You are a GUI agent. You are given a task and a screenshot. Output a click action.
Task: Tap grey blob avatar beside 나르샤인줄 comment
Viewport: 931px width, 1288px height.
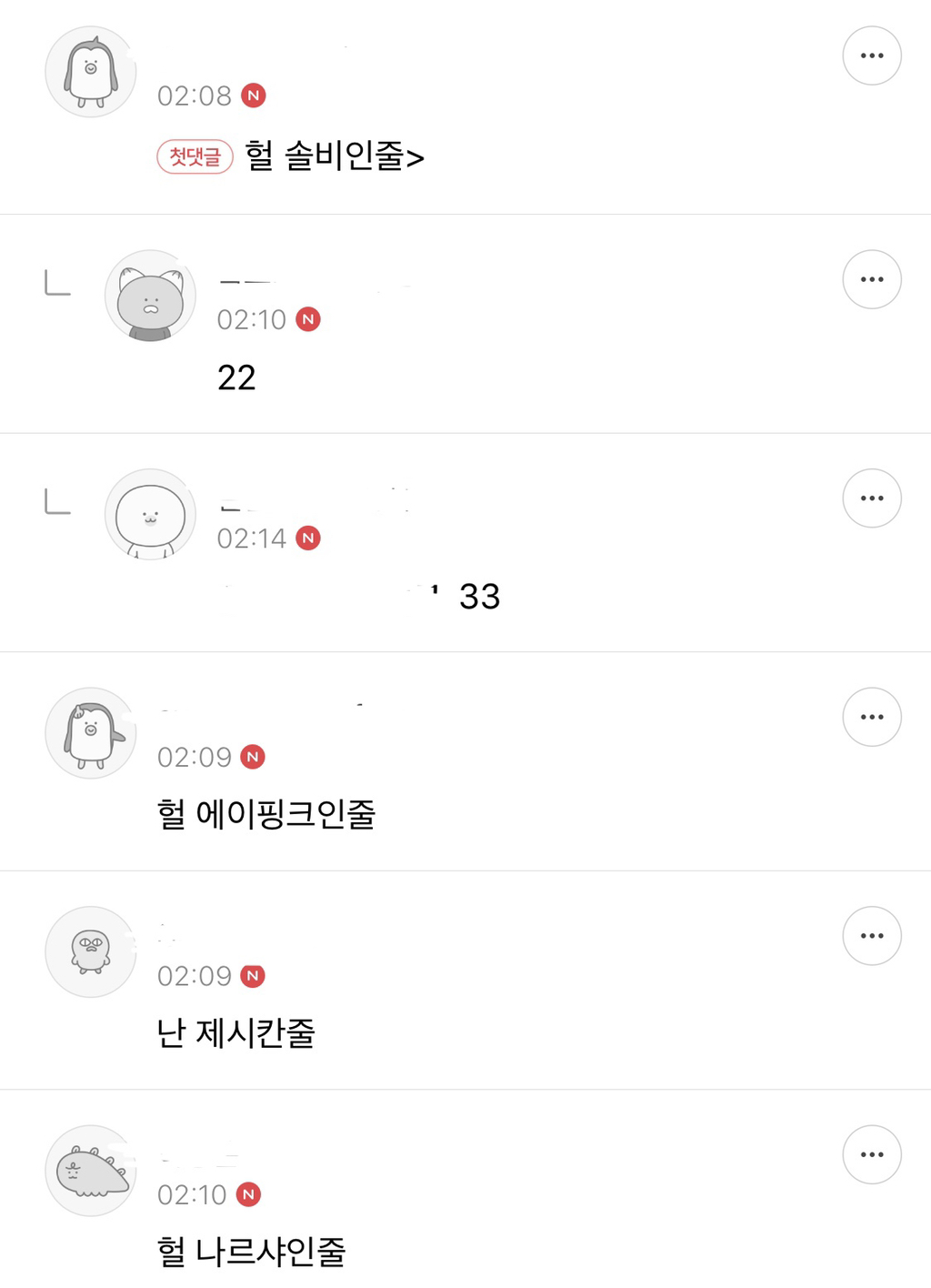pos(91,1171)
